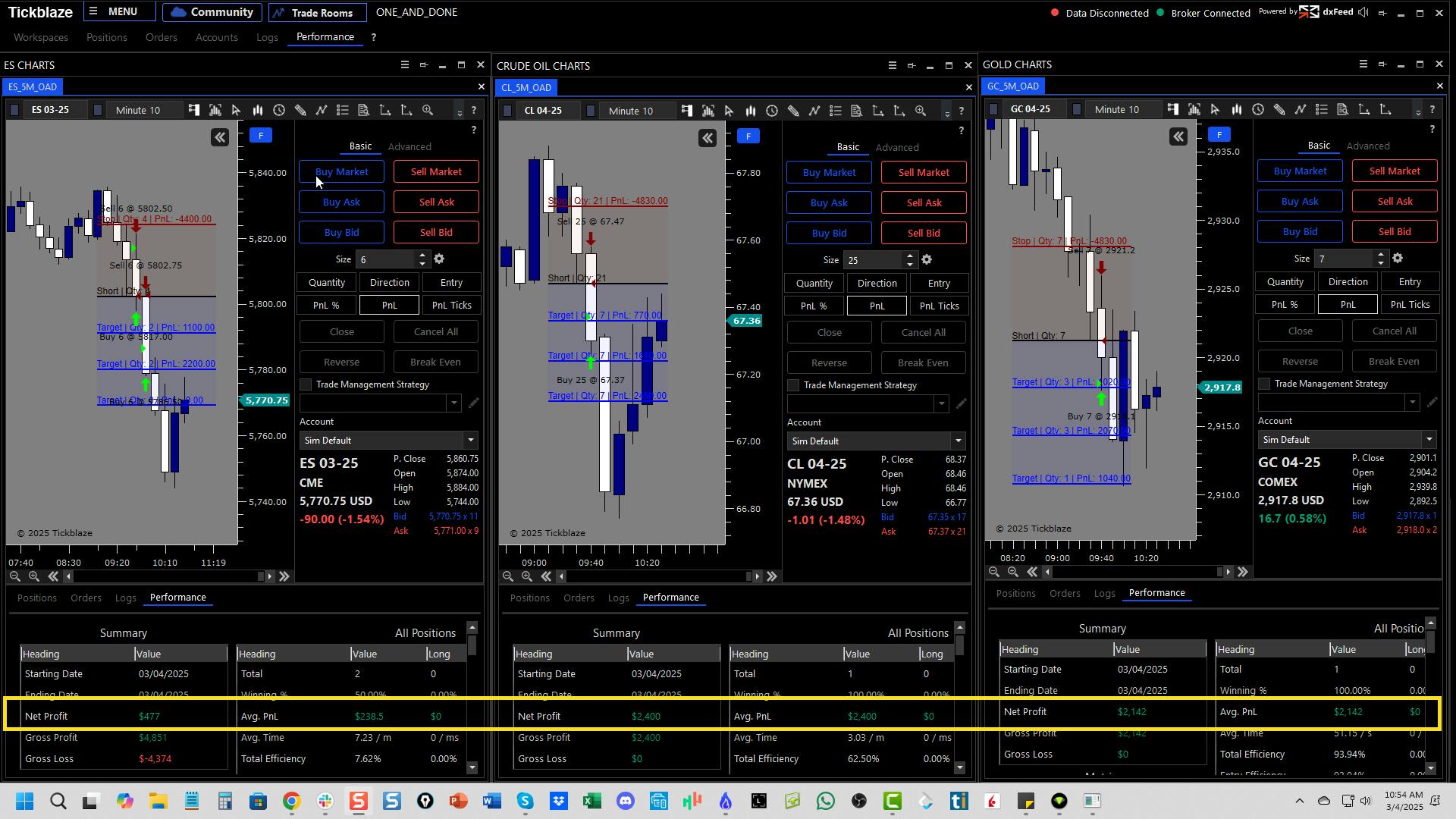The height and width of the screenshot is (819, 1456).
Task: Click the pencil drawing tool in ES chart toolbar
Action: click(x=300, y=111)
